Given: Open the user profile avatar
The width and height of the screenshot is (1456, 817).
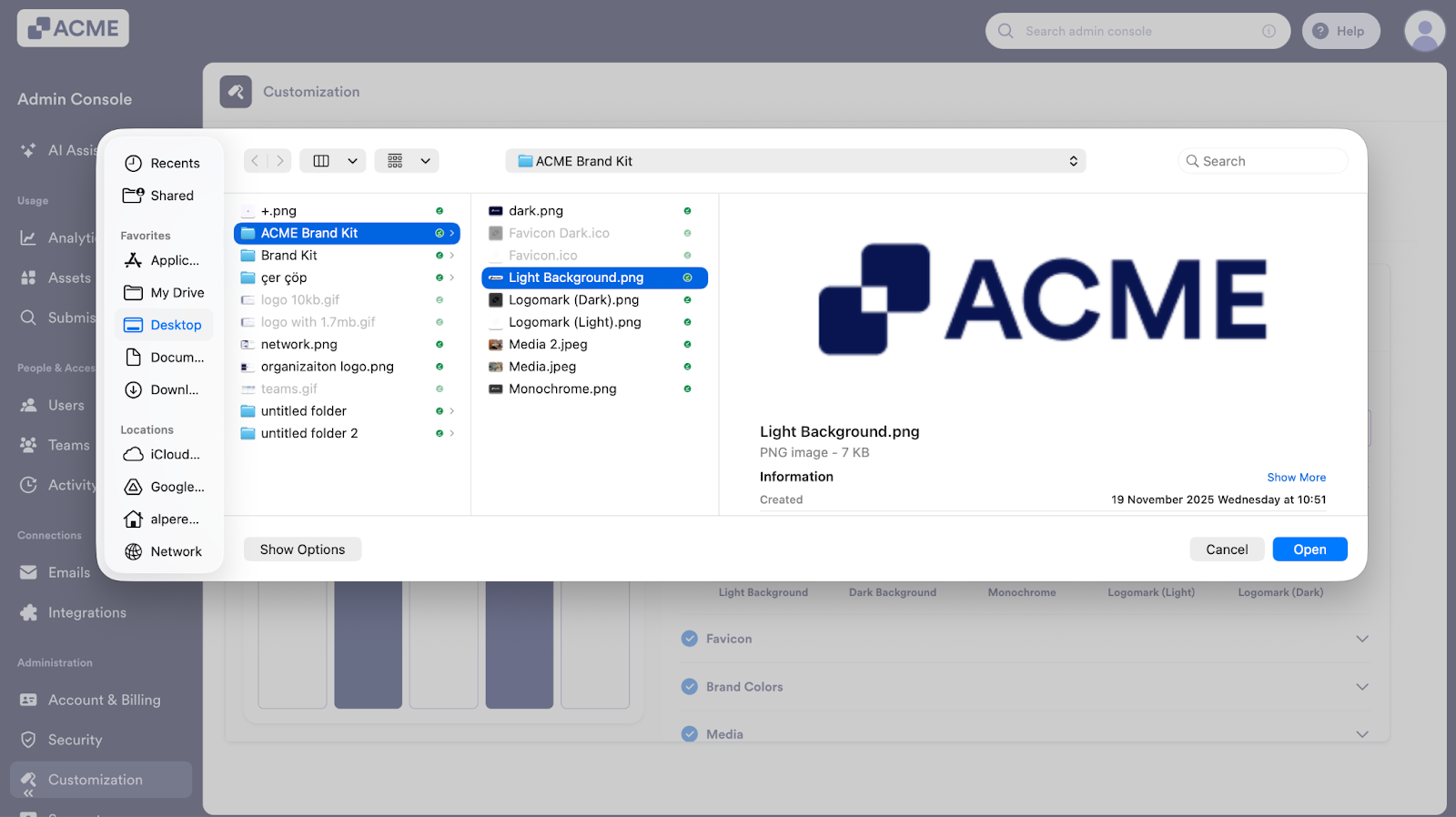Looking at the screenshot, I should pyautogui.click(x=1425, y=31).
